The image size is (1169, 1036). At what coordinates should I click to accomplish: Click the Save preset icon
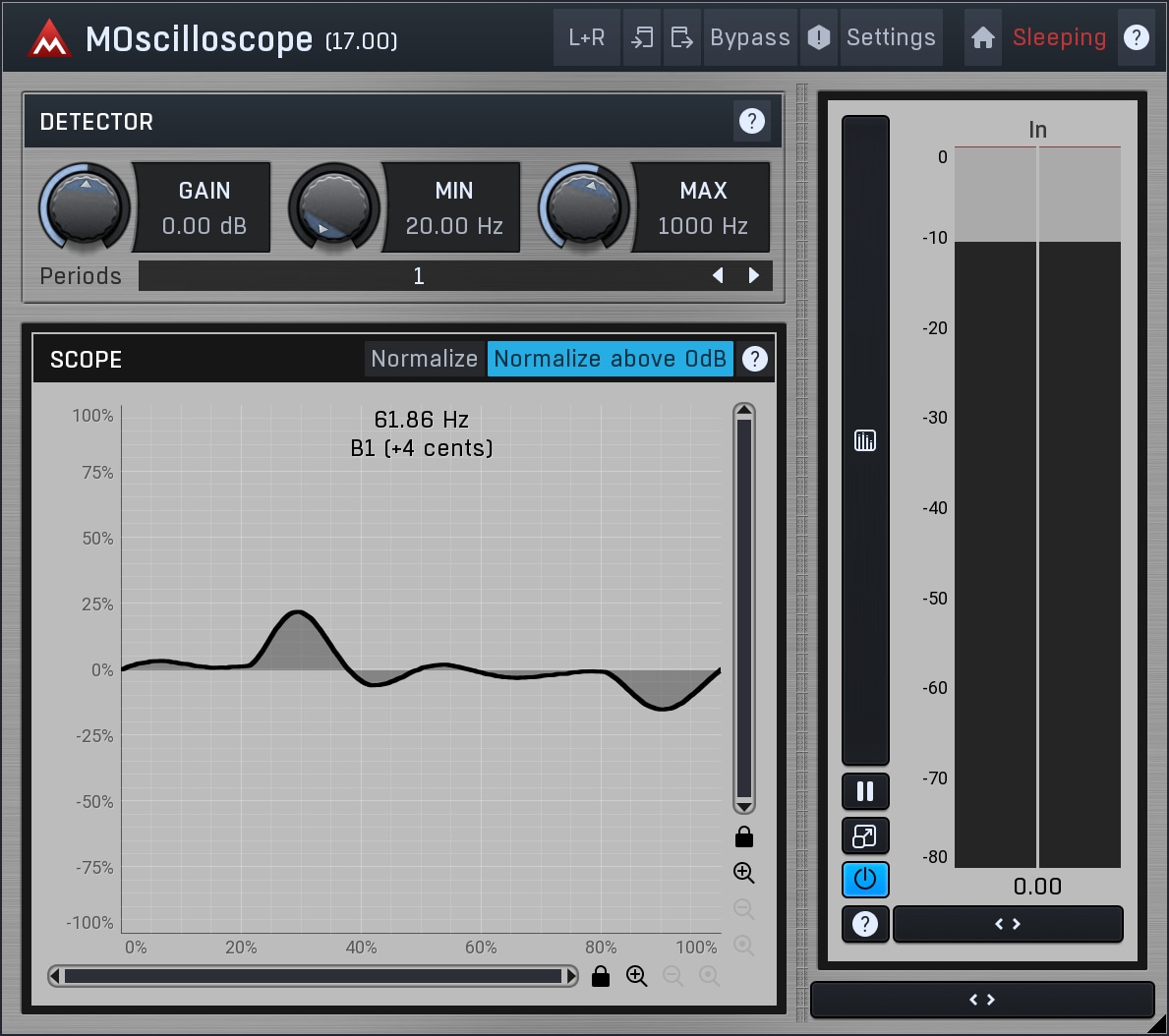point(681,37)
